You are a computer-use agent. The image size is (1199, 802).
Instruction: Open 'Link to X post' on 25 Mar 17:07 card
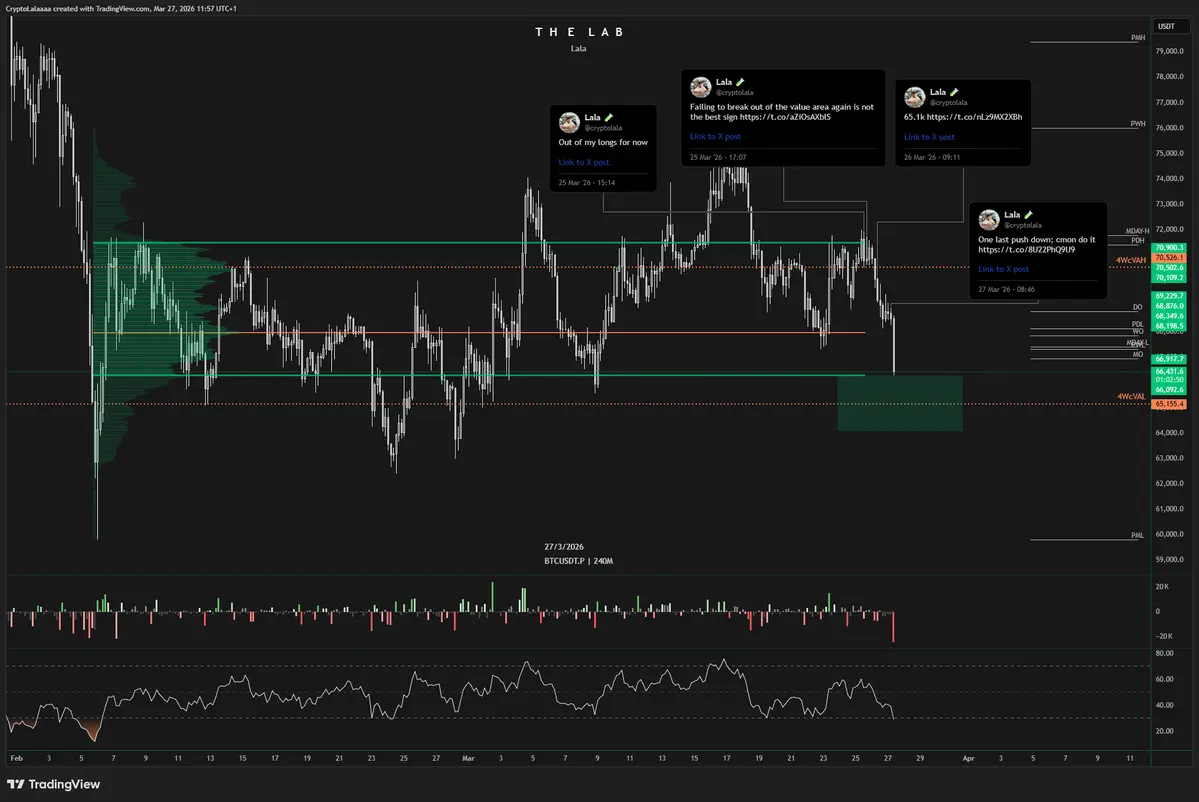715,136
